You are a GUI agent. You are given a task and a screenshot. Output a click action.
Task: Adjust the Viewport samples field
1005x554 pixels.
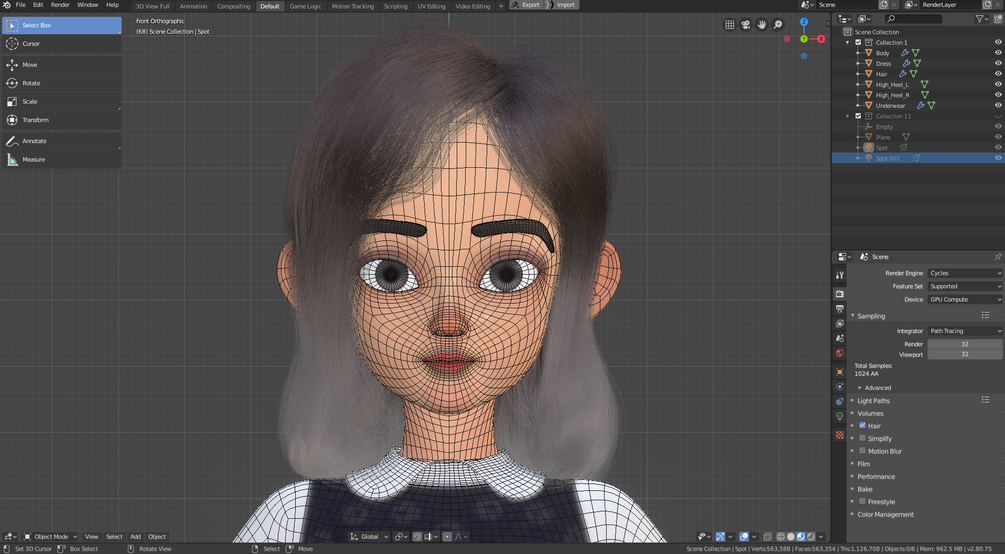pyautogui.click(x=965, y=354)
